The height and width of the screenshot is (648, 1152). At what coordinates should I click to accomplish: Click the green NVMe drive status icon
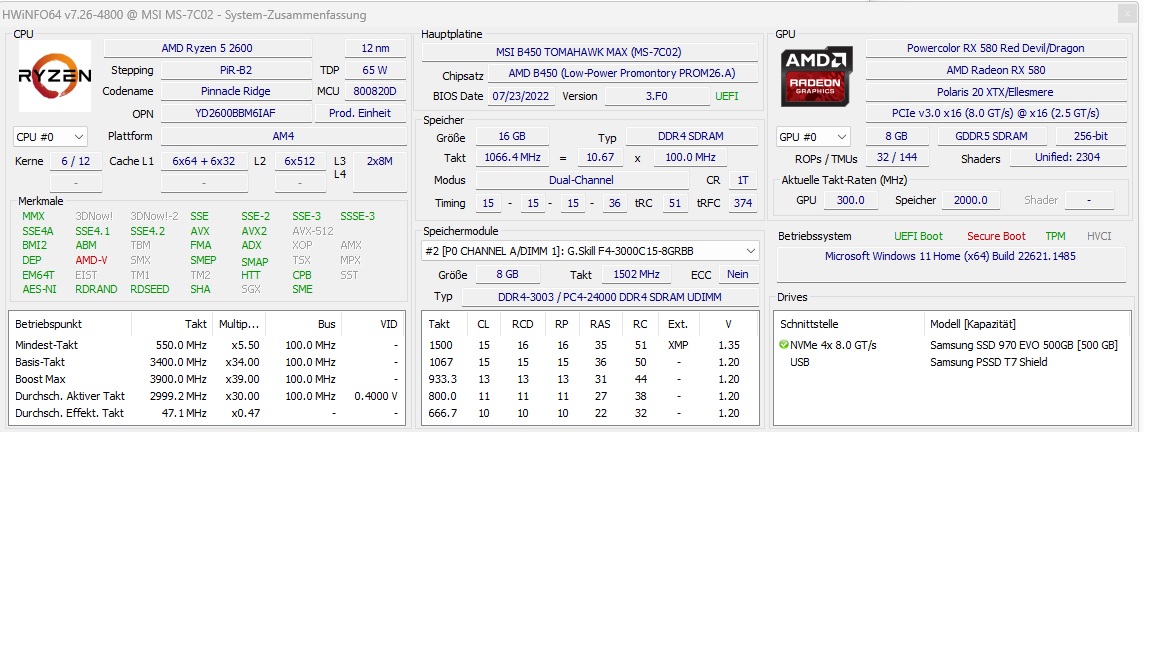pyautogui.click(x=783, y=345)
